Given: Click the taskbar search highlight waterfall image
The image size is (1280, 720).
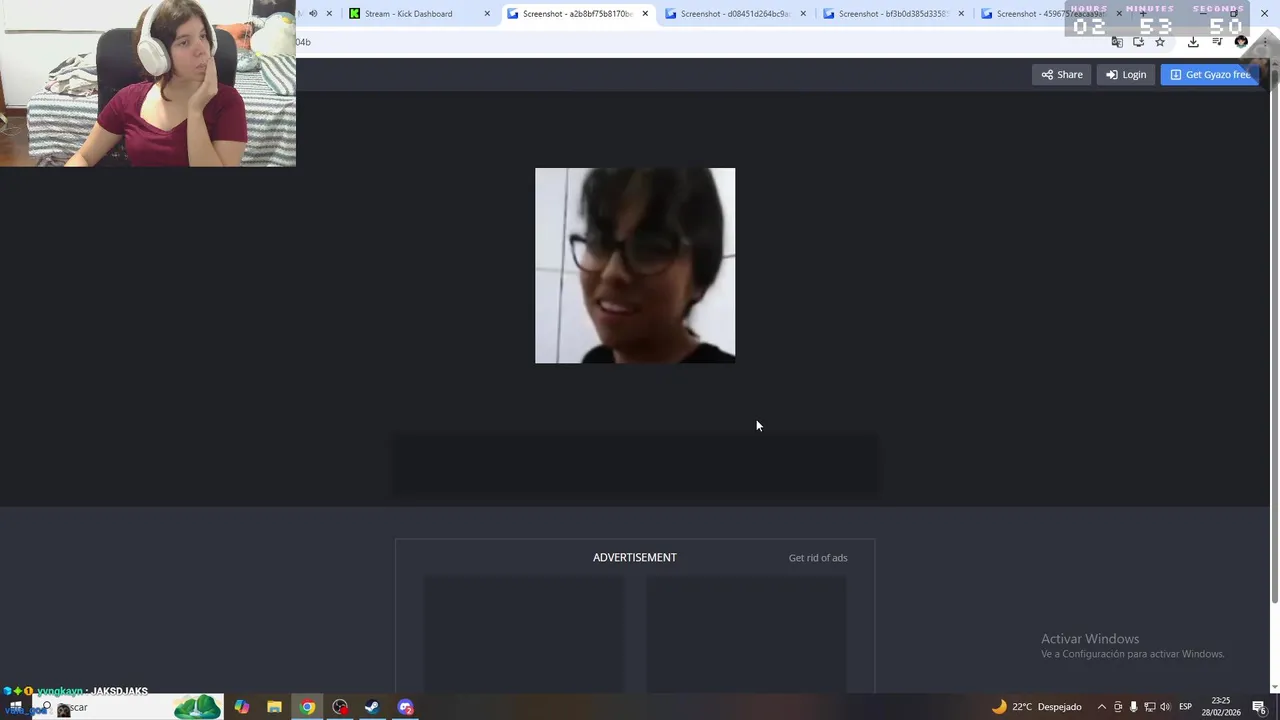Looking at the screenshot, I should pyautogui.click(x=197, y=707).
